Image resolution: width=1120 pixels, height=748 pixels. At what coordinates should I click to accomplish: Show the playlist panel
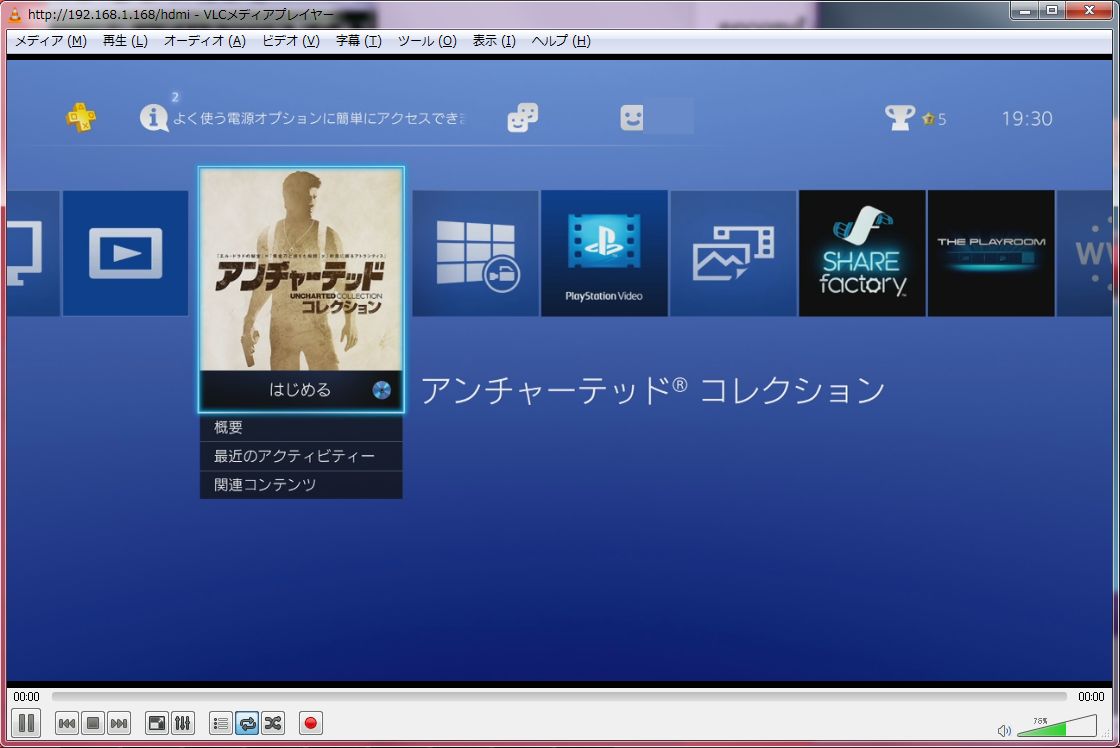point(221,724)
